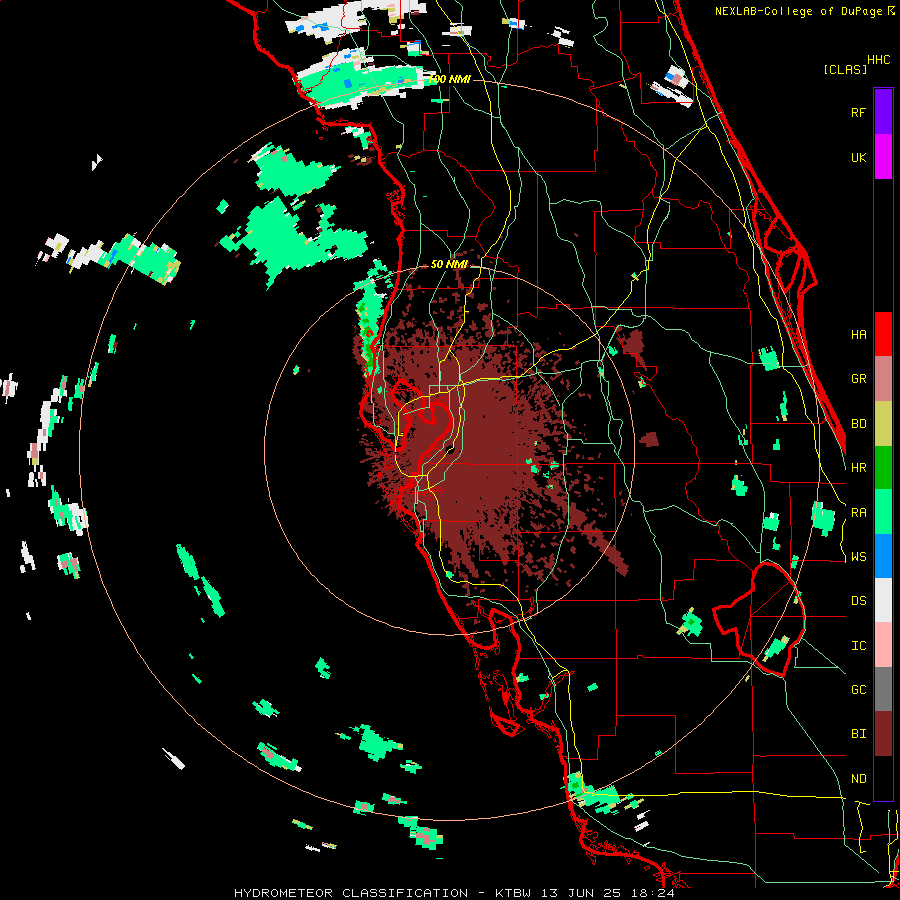
Task: Click the GC legend label
Action: click(x=858, y=690)
